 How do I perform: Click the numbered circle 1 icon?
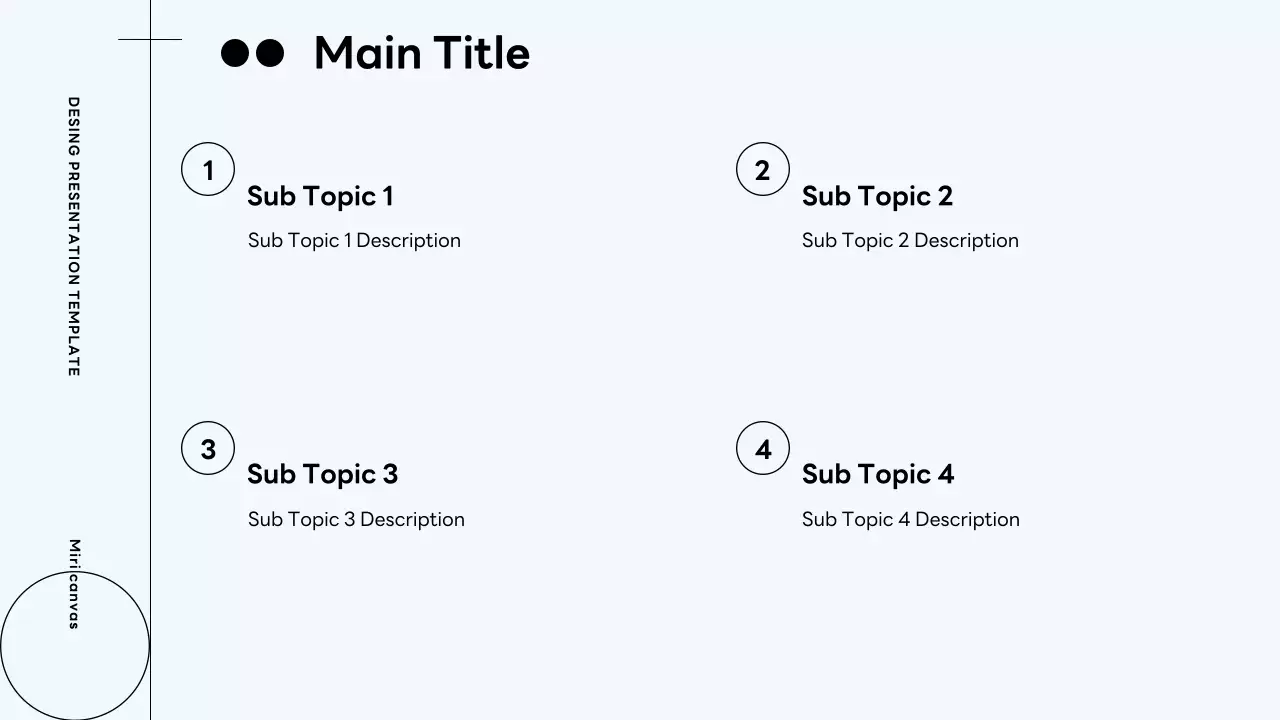[x=208, y=169]
